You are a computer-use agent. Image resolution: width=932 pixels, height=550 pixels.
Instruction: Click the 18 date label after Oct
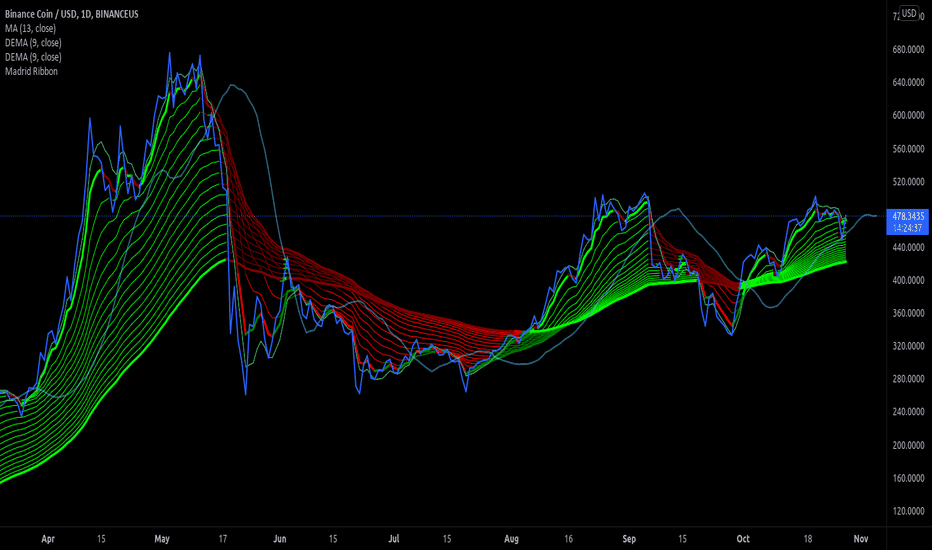(x=808, y=539)
